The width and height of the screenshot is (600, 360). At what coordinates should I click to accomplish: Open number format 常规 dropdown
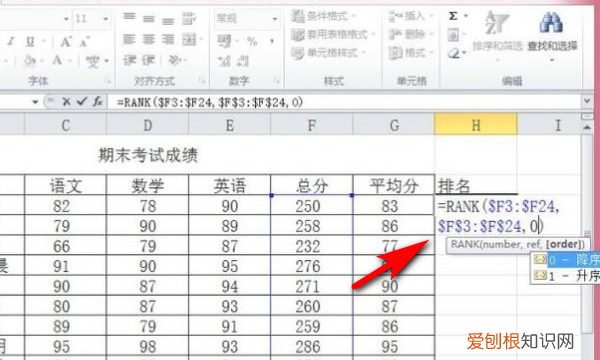click(275, 19)
